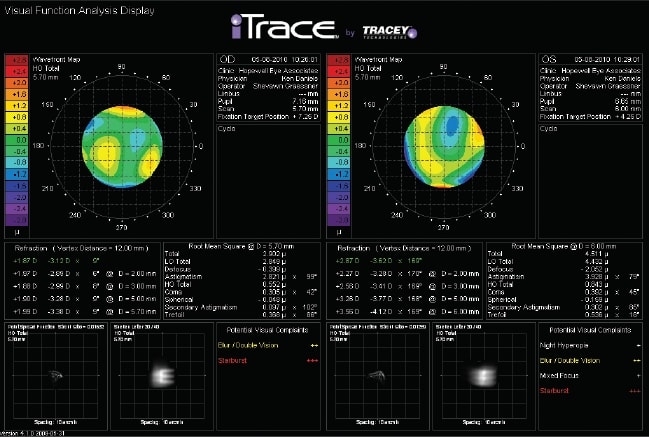Click OD RMS Total value 2.902 µ
Viewport: 649px width, 437px height.
click(x=274, y=254)
